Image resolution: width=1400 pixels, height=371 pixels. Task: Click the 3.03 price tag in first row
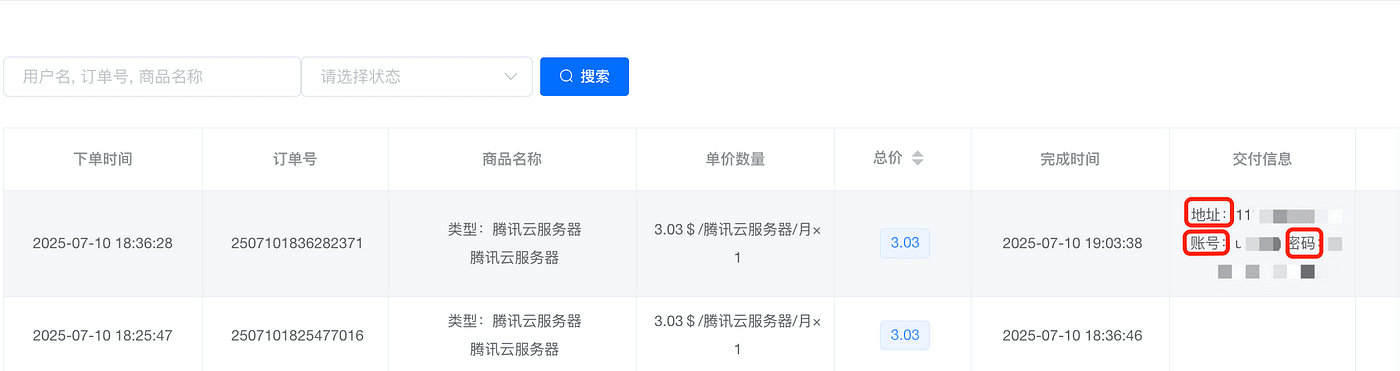(905, 243)
